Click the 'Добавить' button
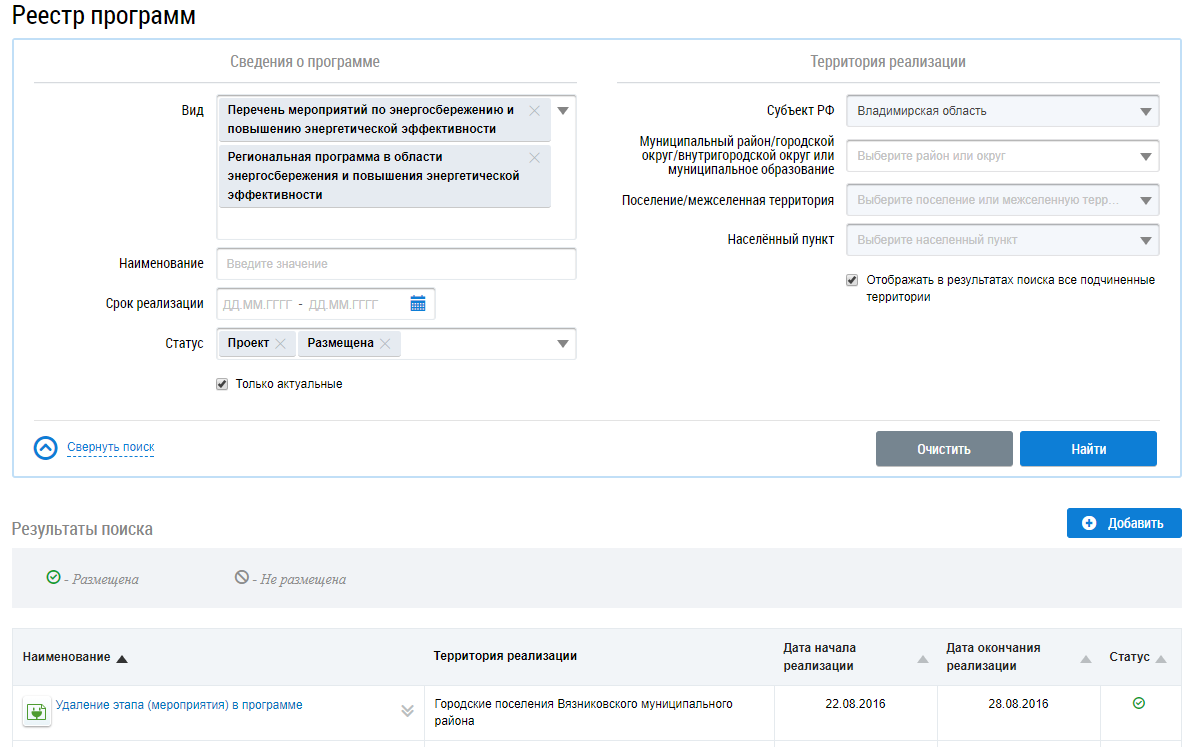 [1124, 523]
